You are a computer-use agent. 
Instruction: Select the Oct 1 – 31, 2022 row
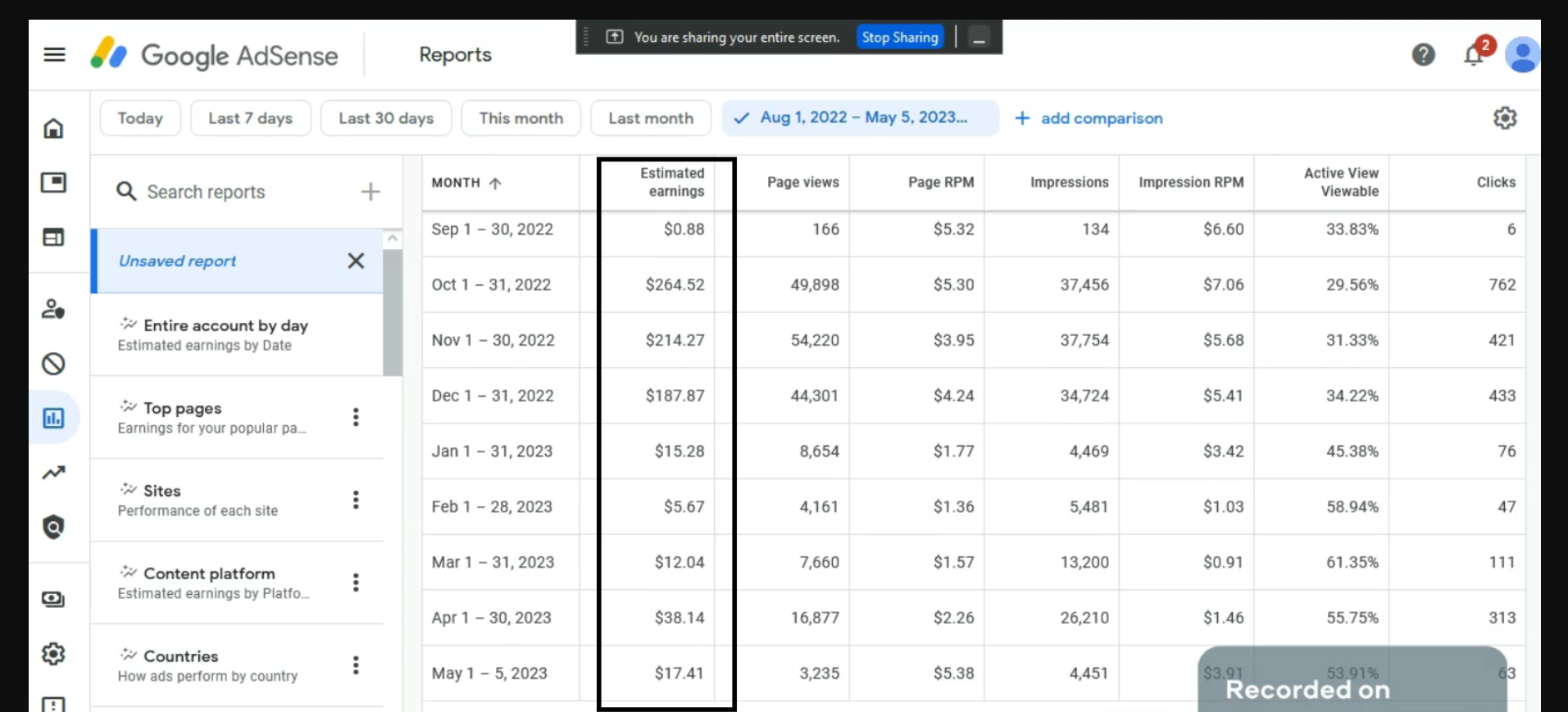[974, 284]
